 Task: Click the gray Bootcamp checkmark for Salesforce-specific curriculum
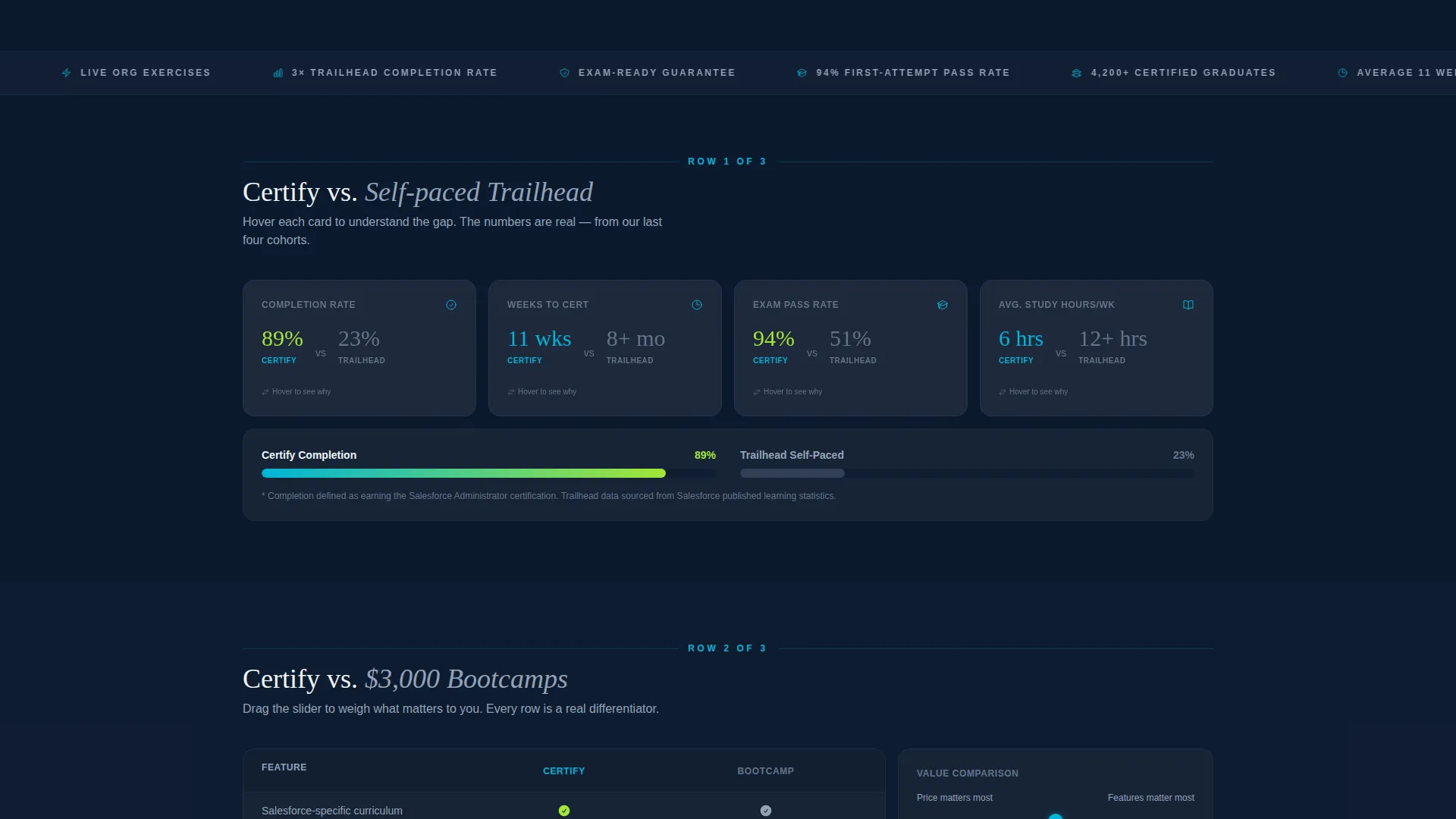pyautogui.click(x=766, y=811)
